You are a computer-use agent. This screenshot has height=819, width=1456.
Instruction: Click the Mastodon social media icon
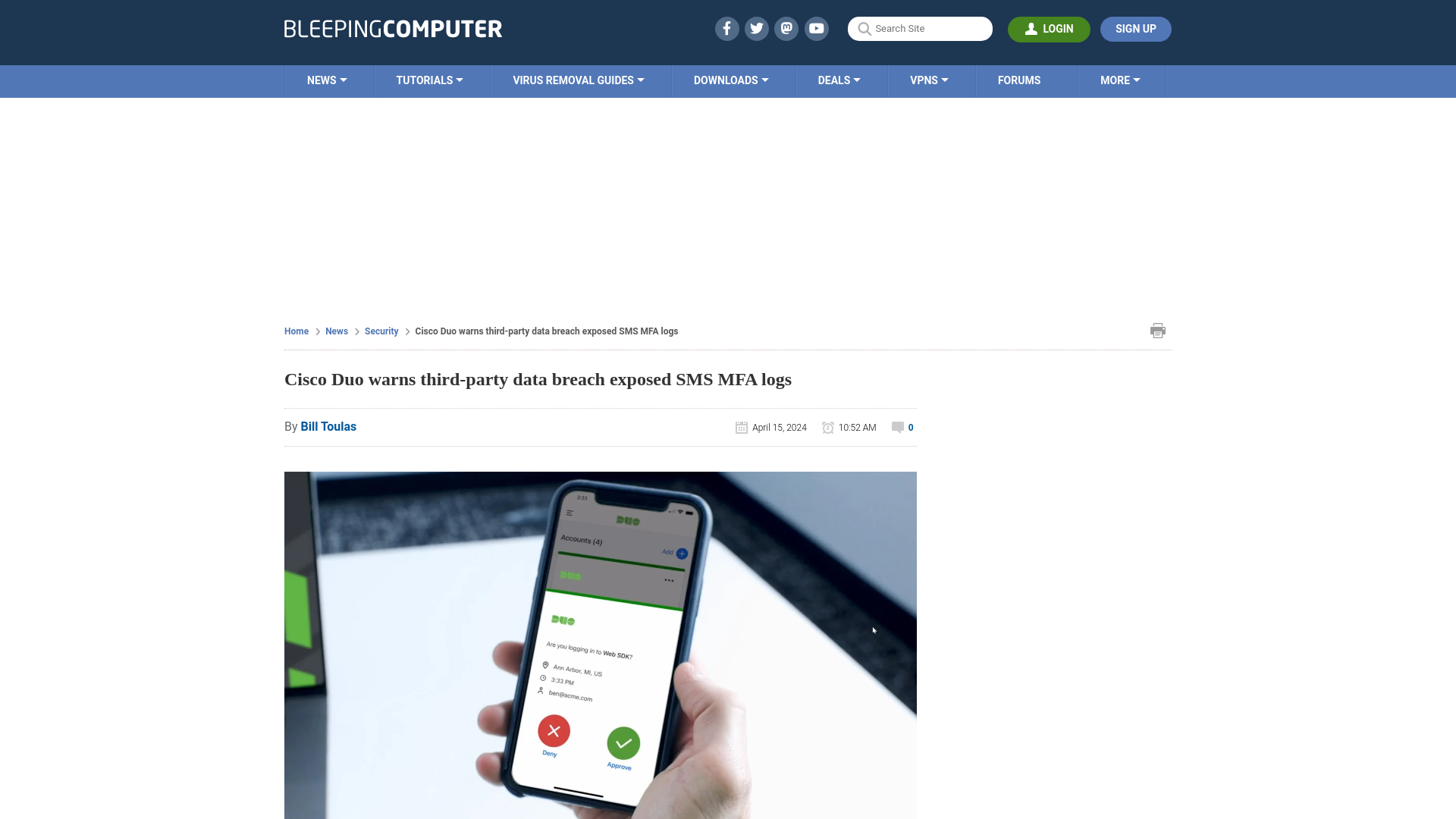[786, 28]
